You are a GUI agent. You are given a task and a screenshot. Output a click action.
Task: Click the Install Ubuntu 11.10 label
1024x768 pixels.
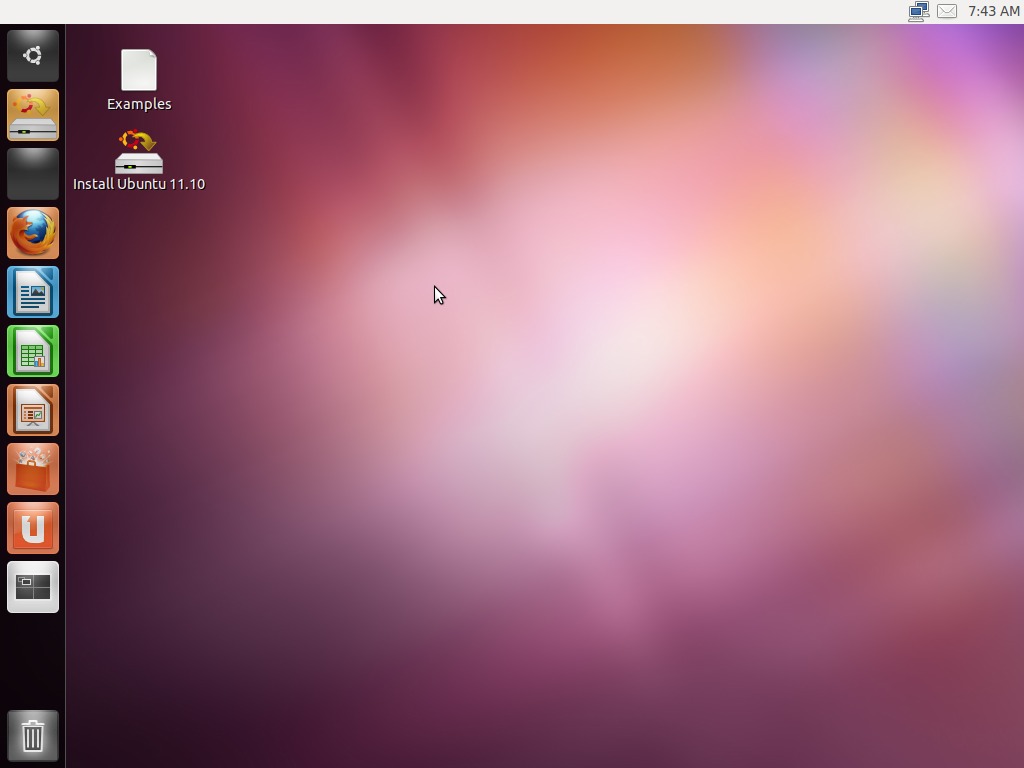139,184
